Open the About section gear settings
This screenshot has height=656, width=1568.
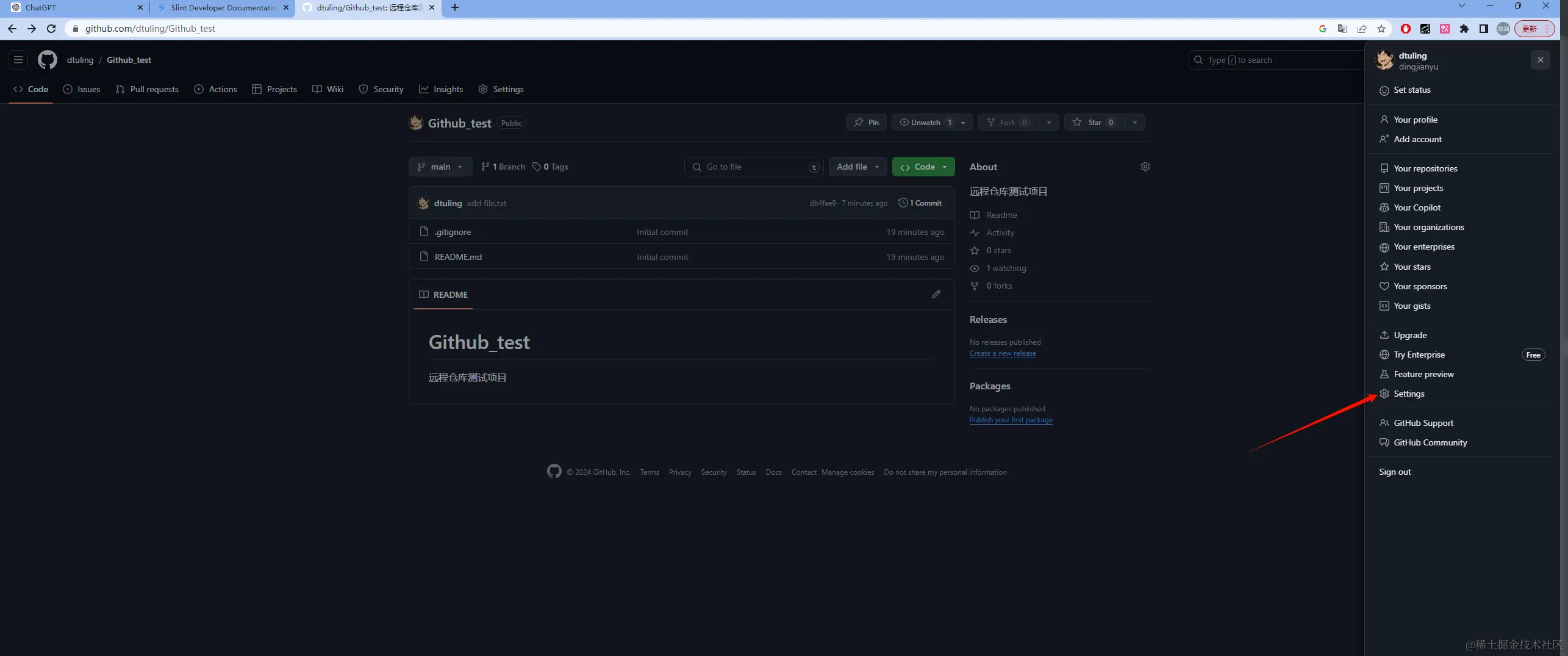click(1145, 167)
